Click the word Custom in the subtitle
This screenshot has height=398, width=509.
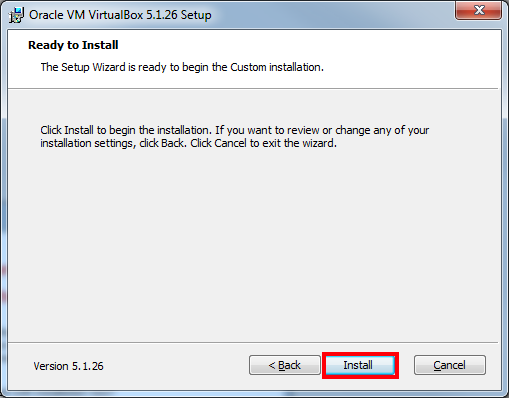tap(248, 67)
